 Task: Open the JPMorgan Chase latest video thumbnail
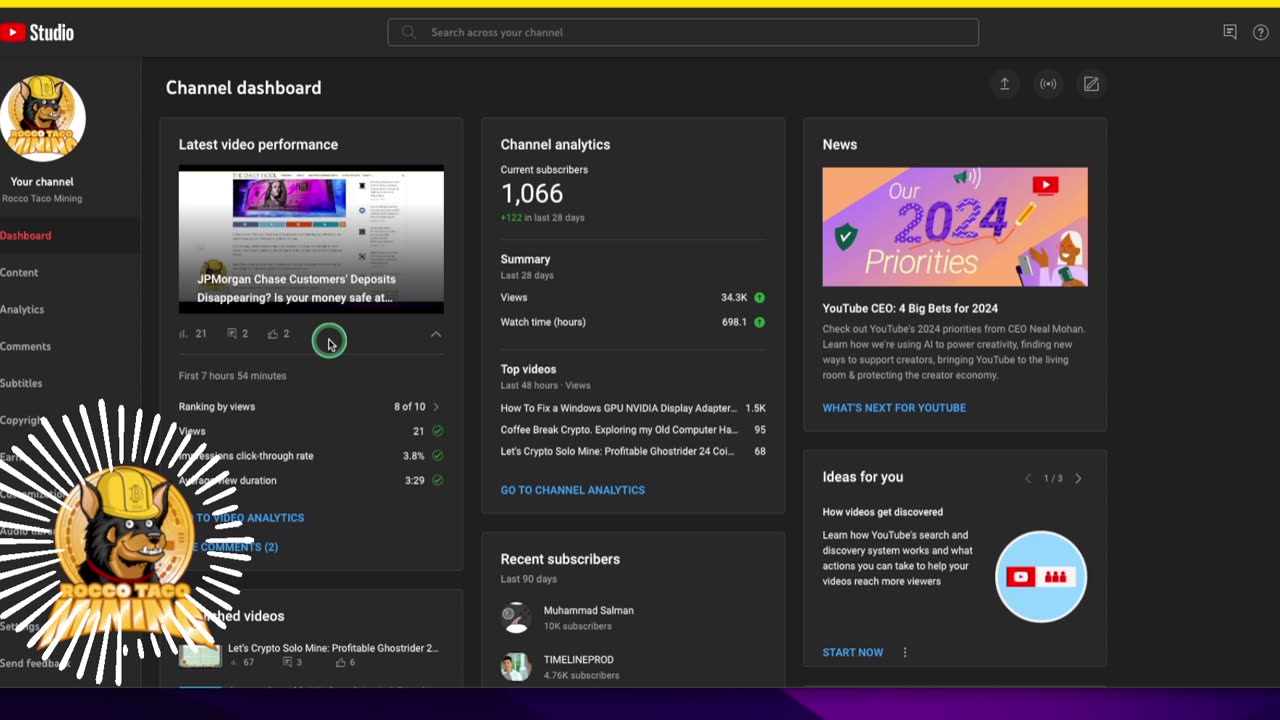coord(311,239)
